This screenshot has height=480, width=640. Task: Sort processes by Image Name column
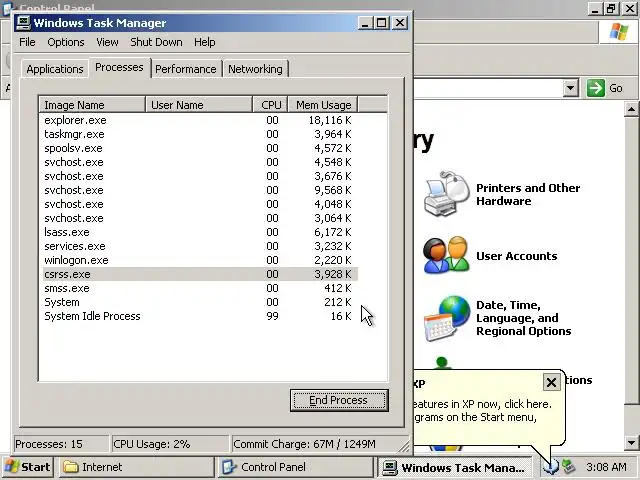[x=92, y=105]
